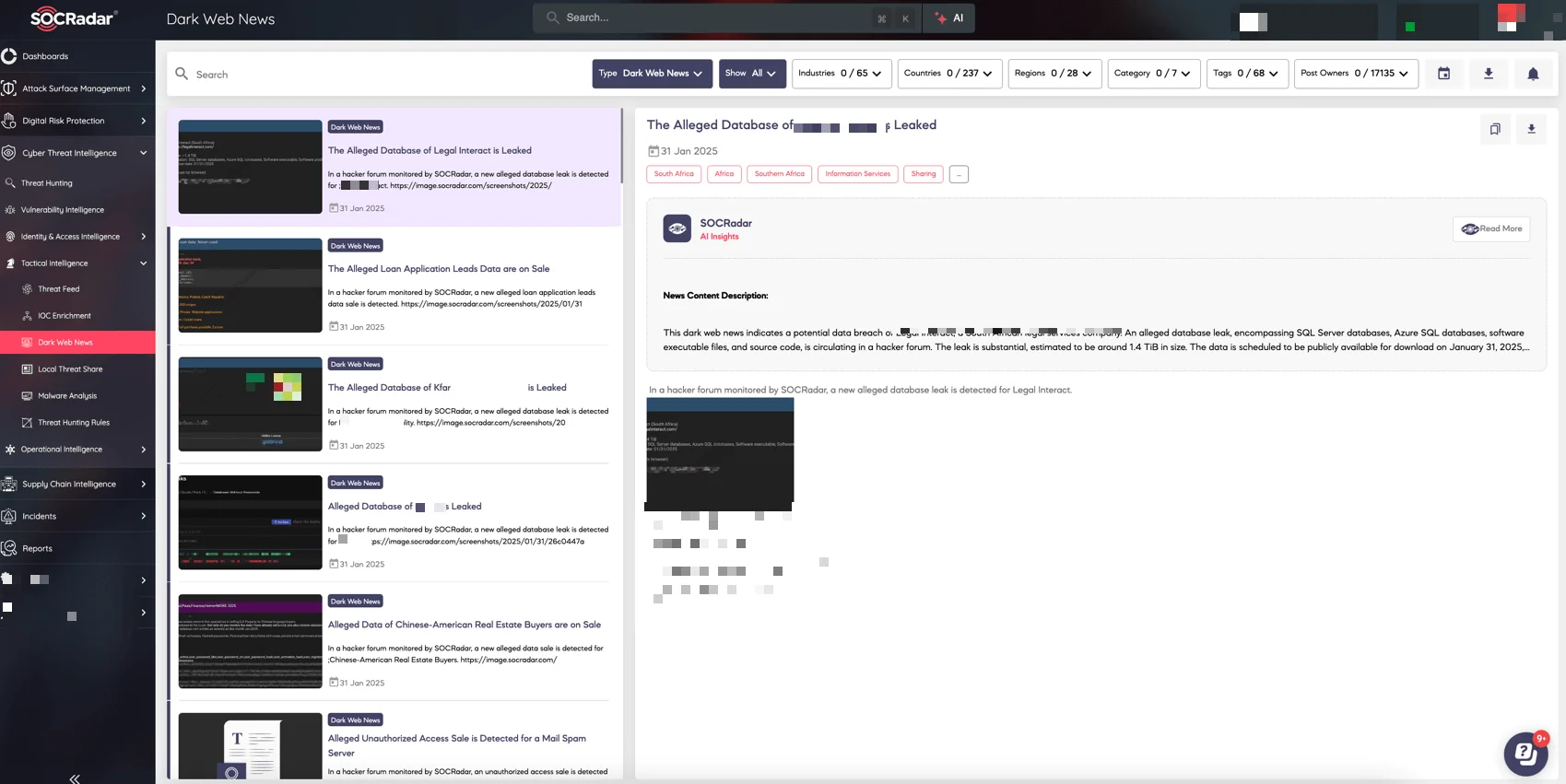This screenshot has width=1566, height=784.
Task: Open the Post Owners filter dropdown
Action: click(x=1356, y=74)
